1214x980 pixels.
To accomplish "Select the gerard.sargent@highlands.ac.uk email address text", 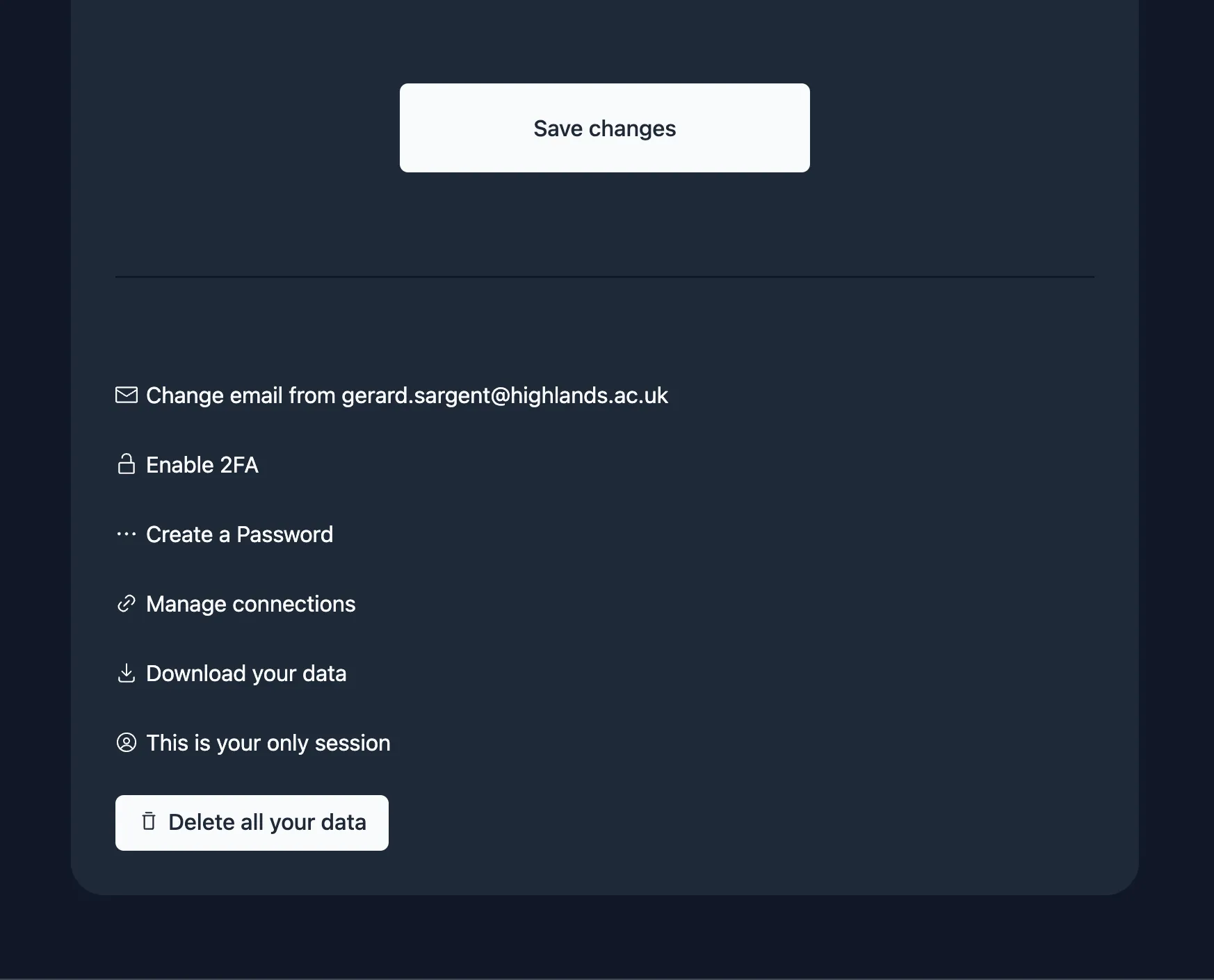I will tap(505, 395).
